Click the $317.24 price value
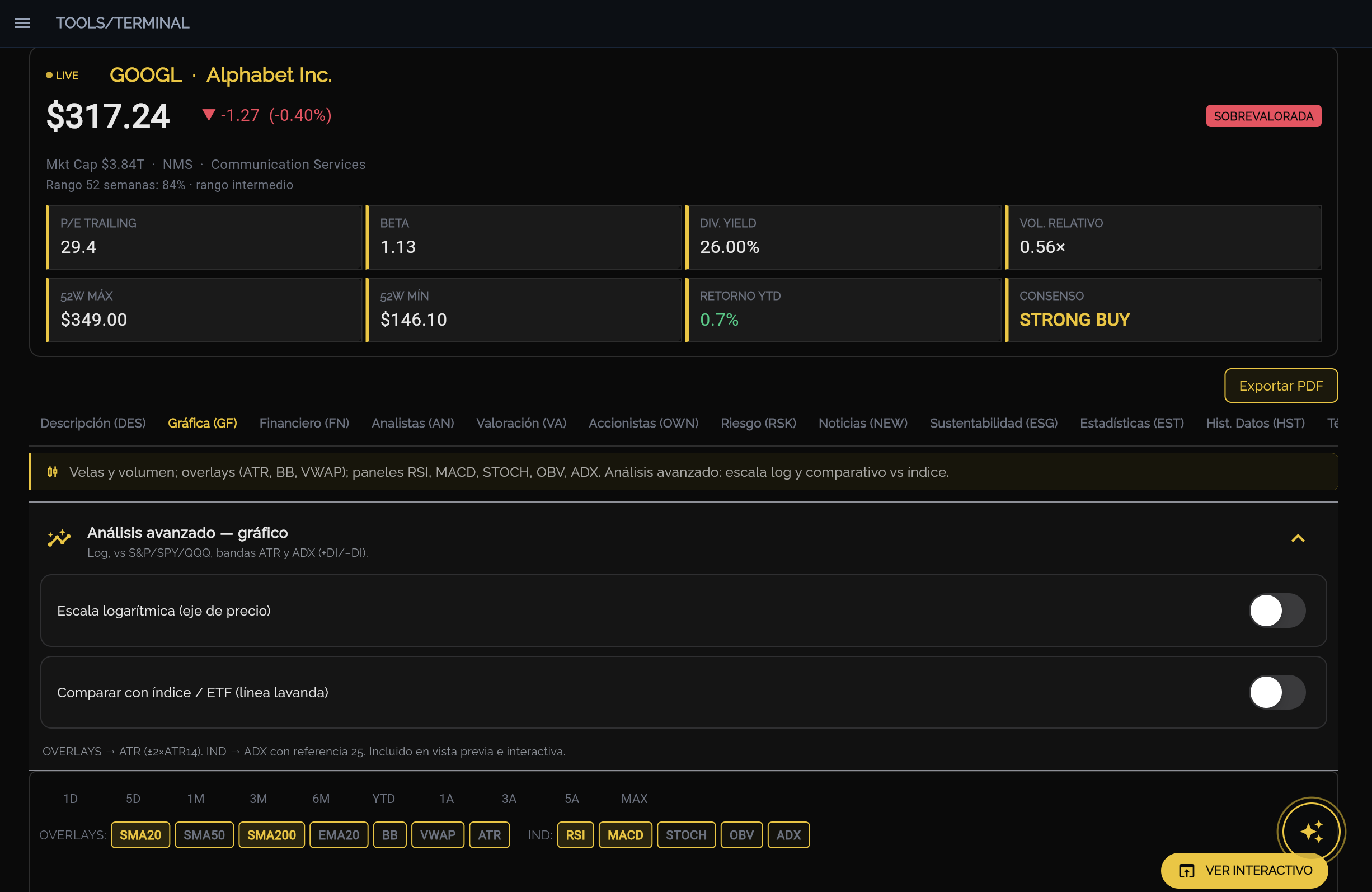 coord(108,116)
